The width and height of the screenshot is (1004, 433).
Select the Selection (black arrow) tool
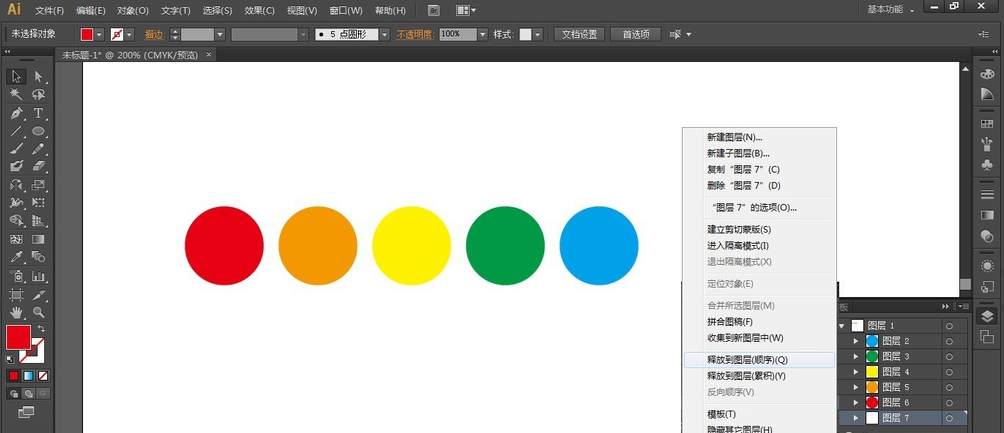click(16, 77)
